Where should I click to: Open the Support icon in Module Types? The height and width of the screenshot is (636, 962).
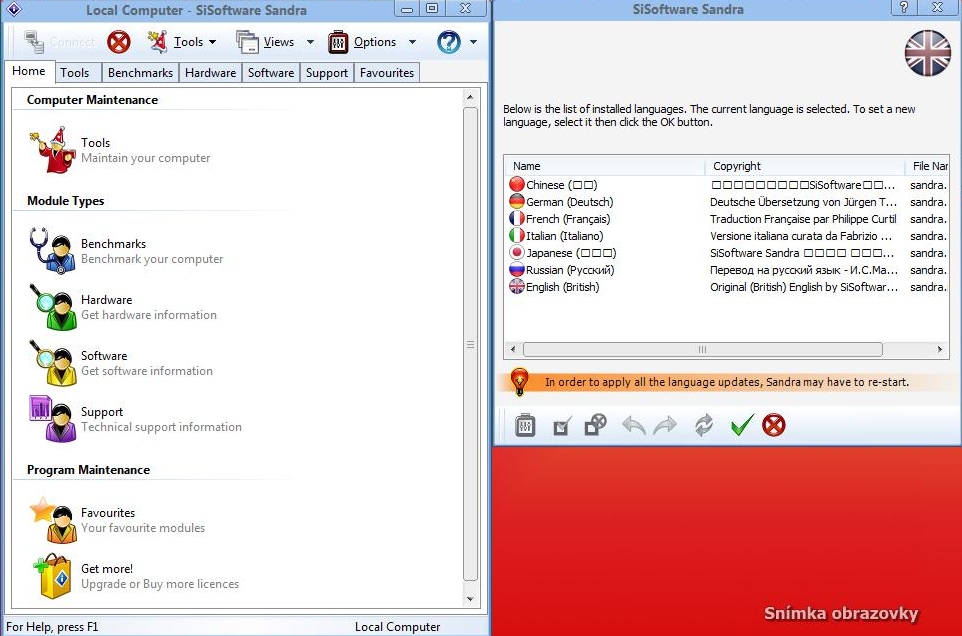click(52, 419)
